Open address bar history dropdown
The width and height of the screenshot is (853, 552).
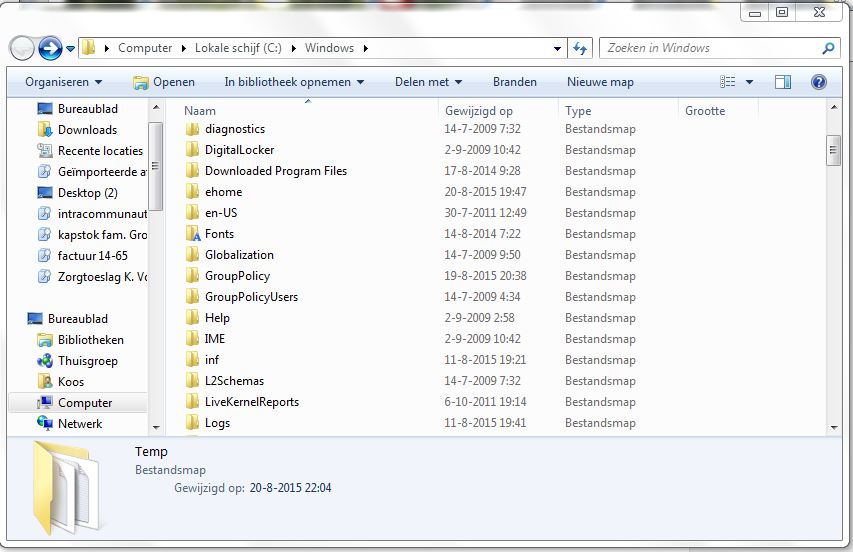pos(557,48)
